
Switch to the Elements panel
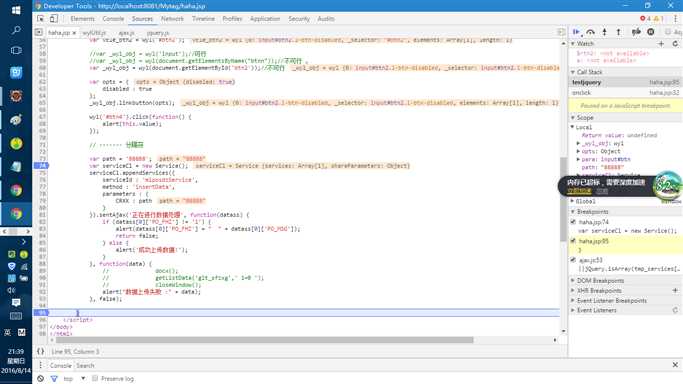click(x=82, y=19)
